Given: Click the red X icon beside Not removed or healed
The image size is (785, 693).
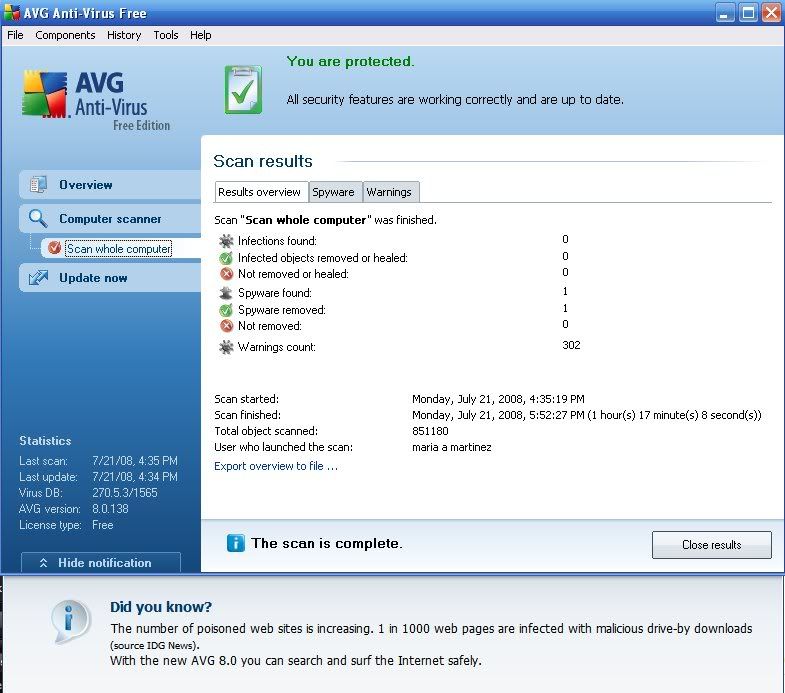Looking at the screenshot, I should pyautogui.click(x=226, y=274).
